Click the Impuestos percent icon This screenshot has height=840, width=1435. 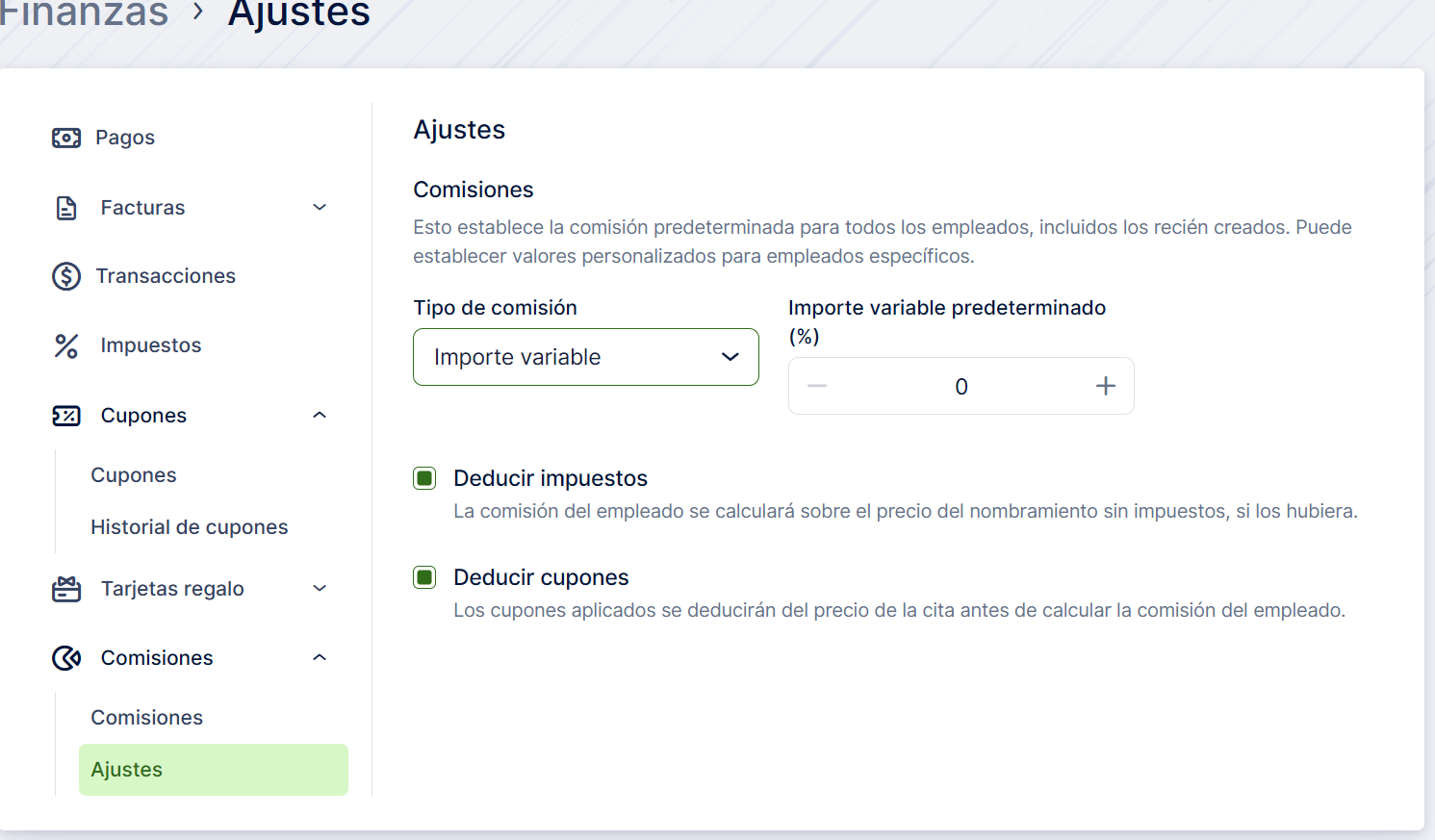(x=66, y=345)
